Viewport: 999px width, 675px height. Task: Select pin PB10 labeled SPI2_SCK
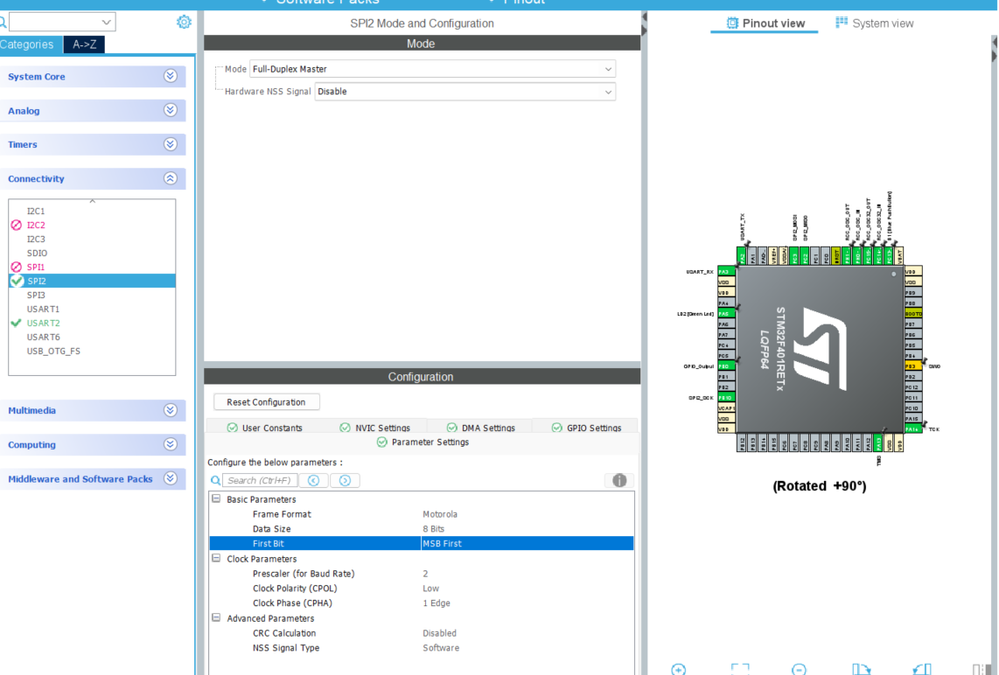coord(726,398)
